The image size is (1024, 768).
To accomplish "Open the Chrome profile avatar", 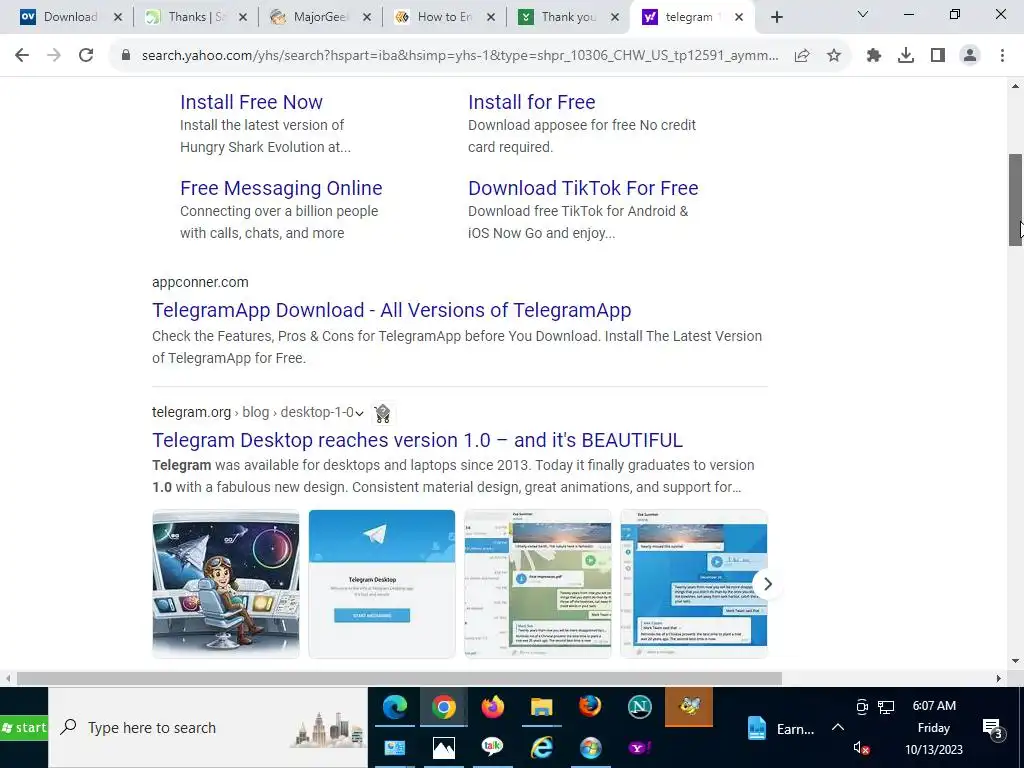I will (x=970, y=56).
